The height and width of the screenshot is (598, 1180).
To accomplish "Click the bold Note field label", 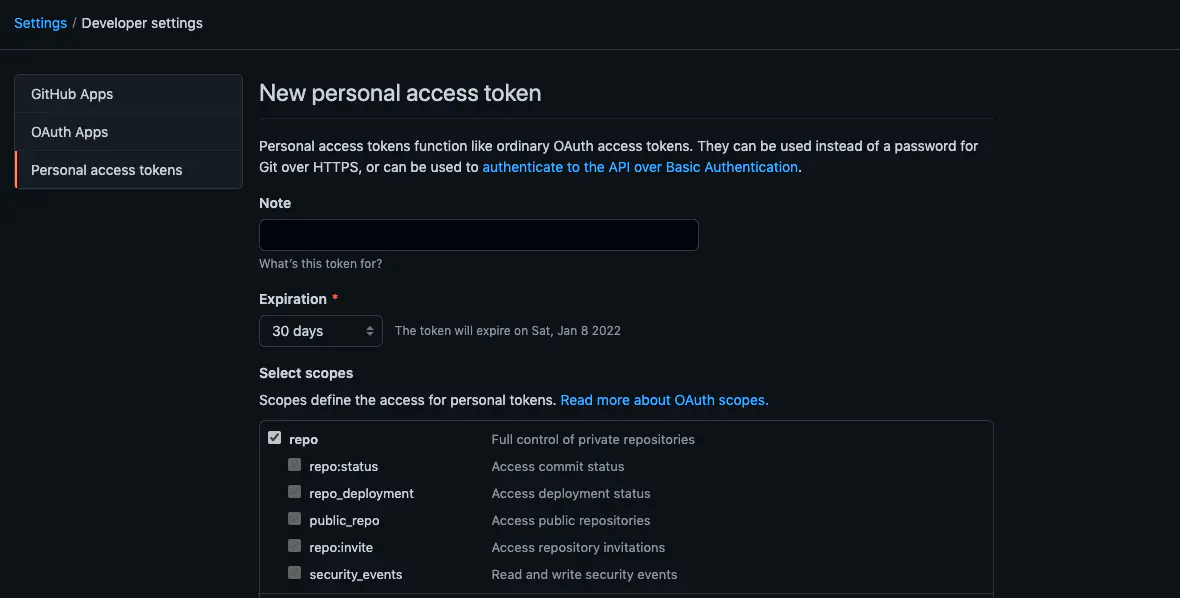I will pos(275,203).
